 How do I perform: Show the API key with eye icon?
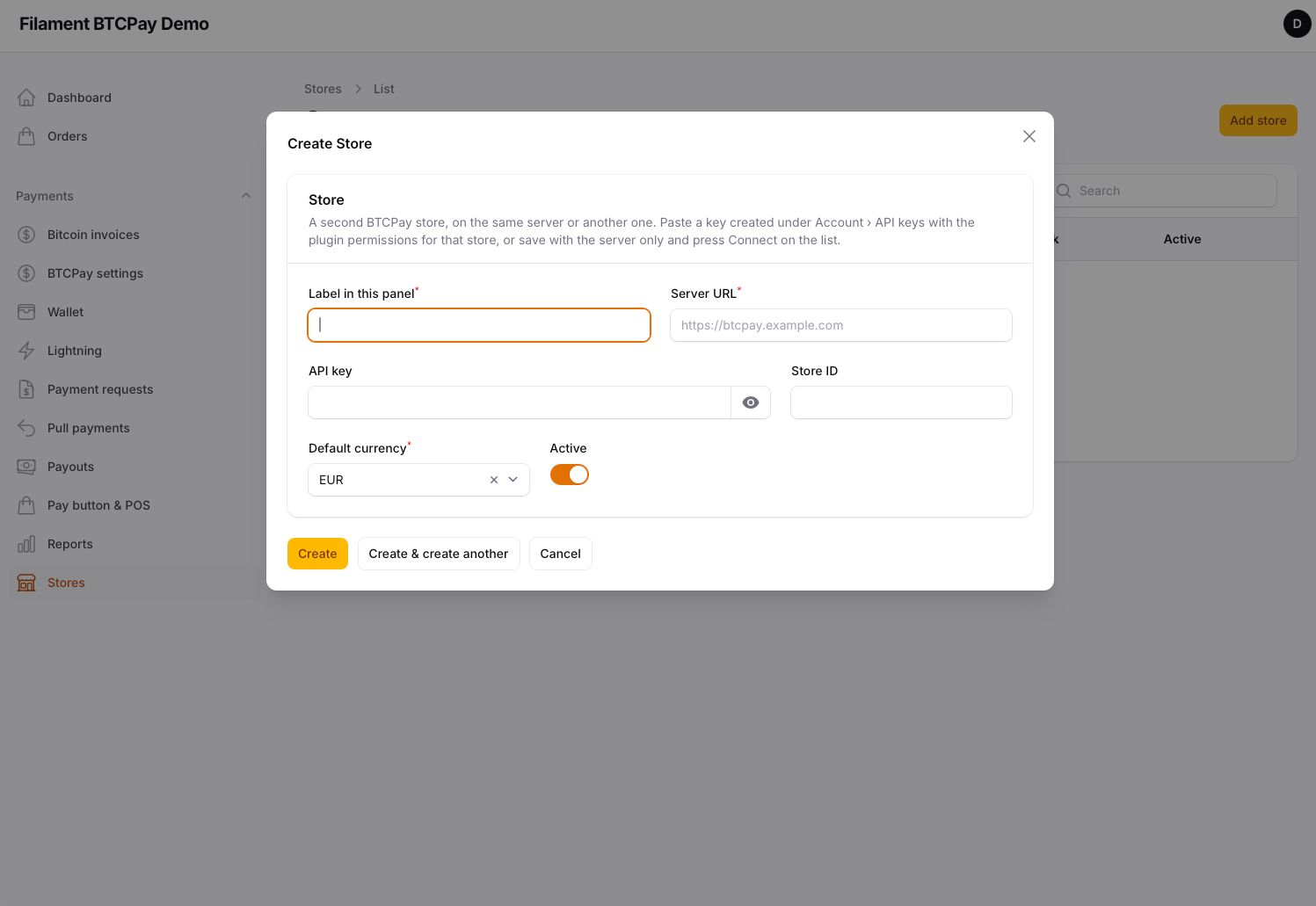coord(751,402)
